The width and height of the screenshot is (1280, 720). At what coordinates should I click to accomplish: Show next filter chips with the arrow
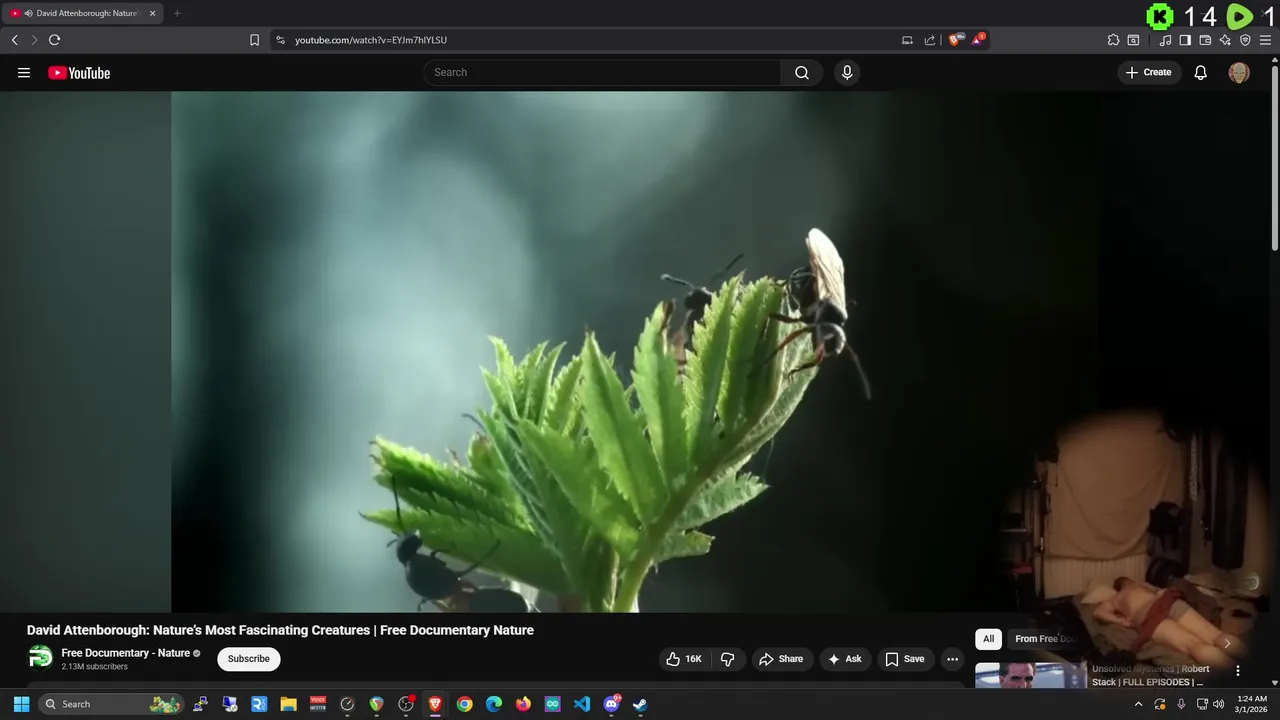(1227, 643)
